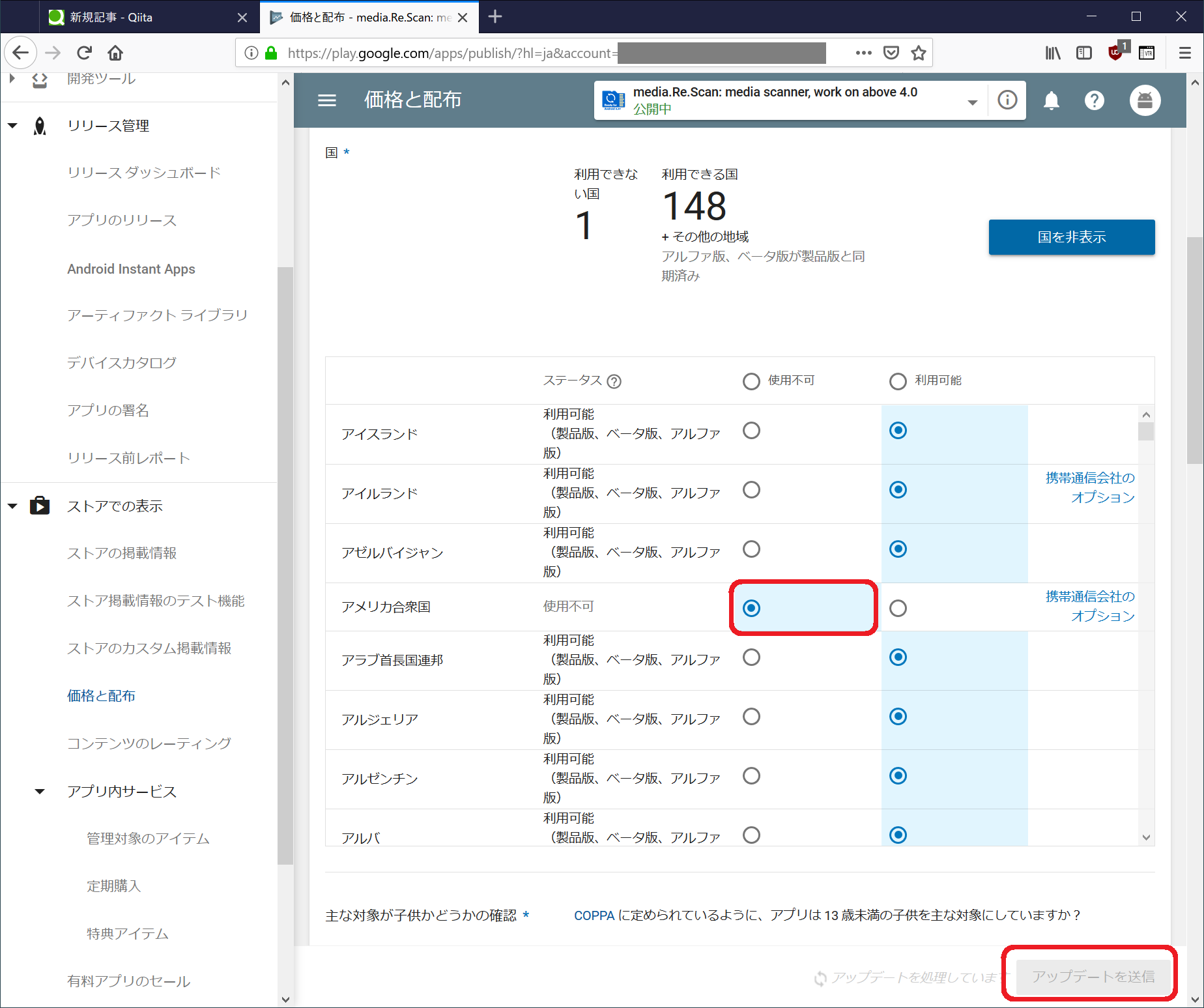Screen dimensions: 1204x1008
Task: Switch to the 新規記事 - Qiita tab
Action: coord(111,18)
